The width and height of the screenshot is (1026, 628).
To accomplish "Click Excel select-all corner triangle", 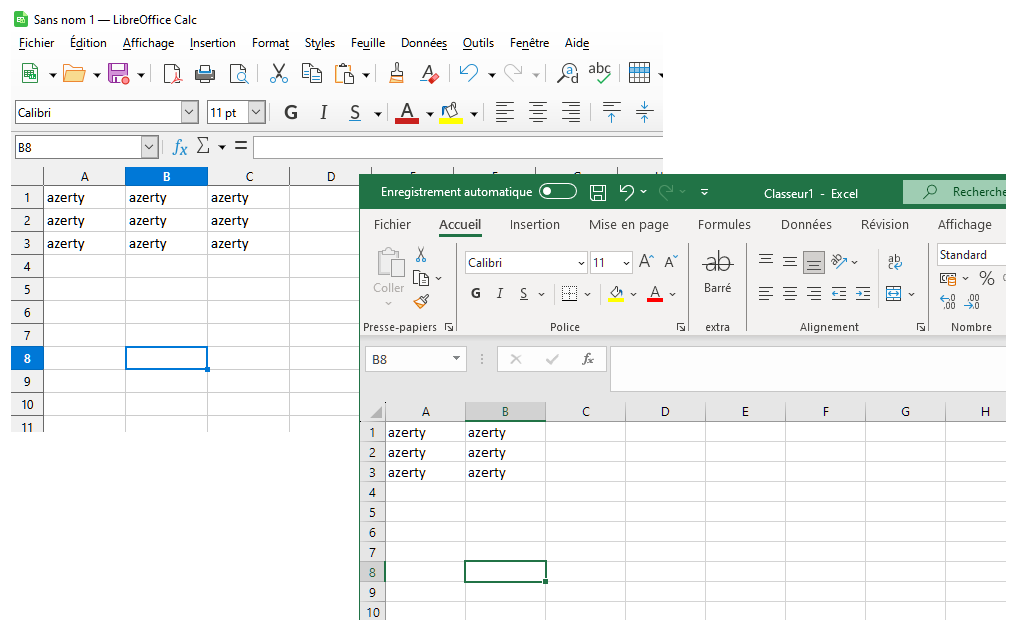I will (376, 412).
